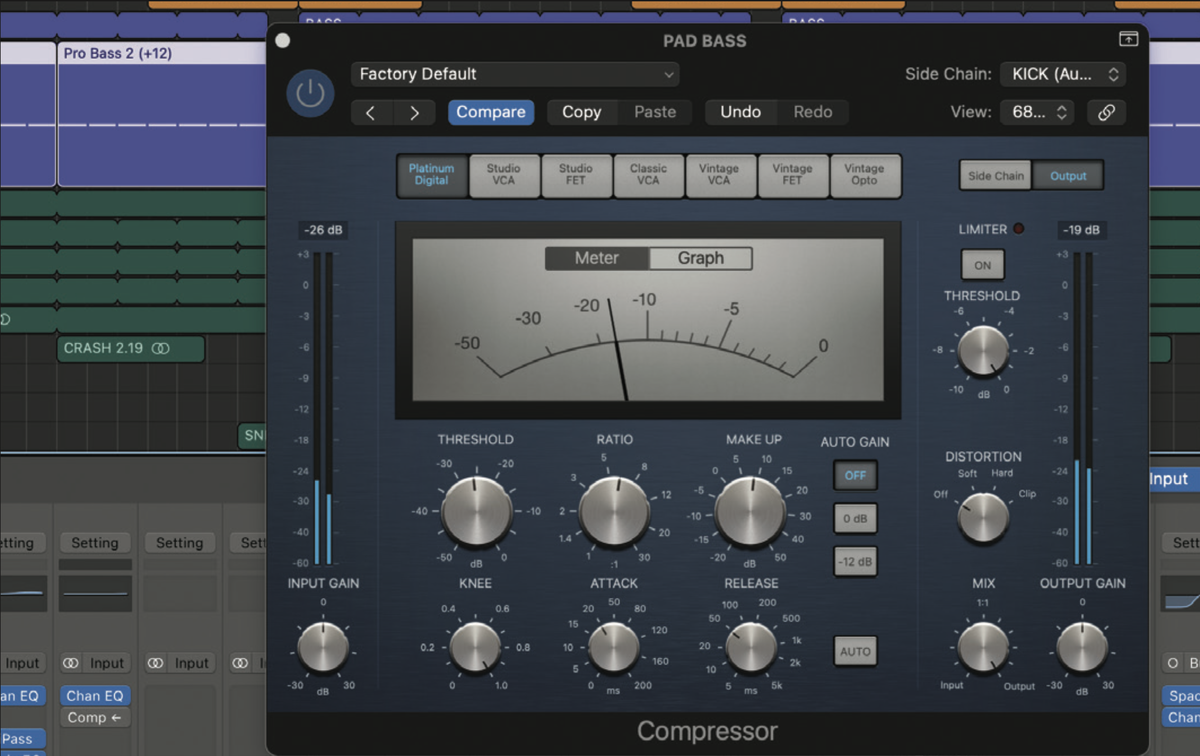Select the Studio VCA compressor model
Screen dimensions: 1200x756
pos(504,175)
